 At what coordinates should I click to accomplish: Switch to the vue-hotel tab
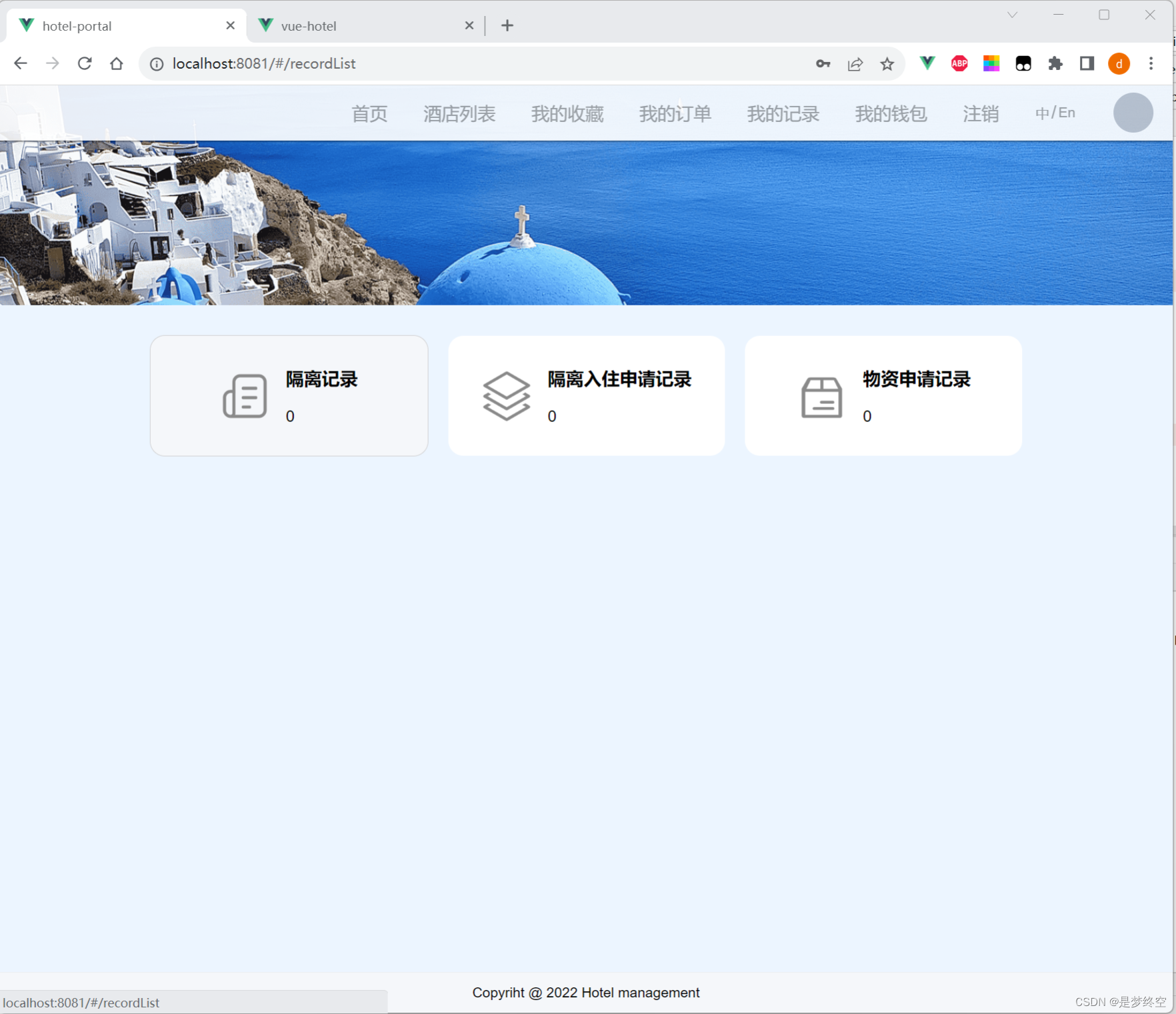tap(365, 25)
